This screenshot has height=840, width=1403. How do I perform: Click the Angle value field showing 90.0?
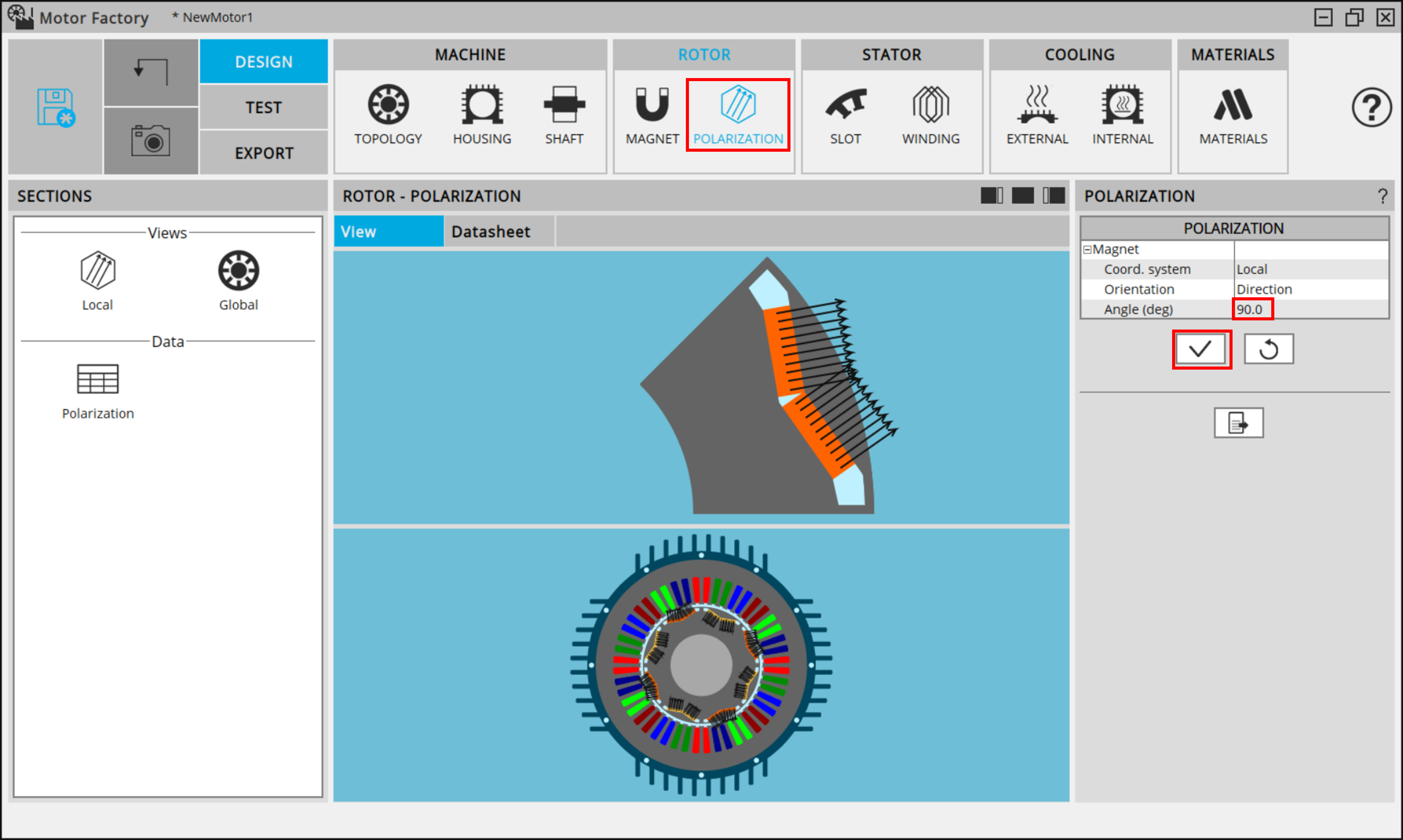pos(1252,309)
